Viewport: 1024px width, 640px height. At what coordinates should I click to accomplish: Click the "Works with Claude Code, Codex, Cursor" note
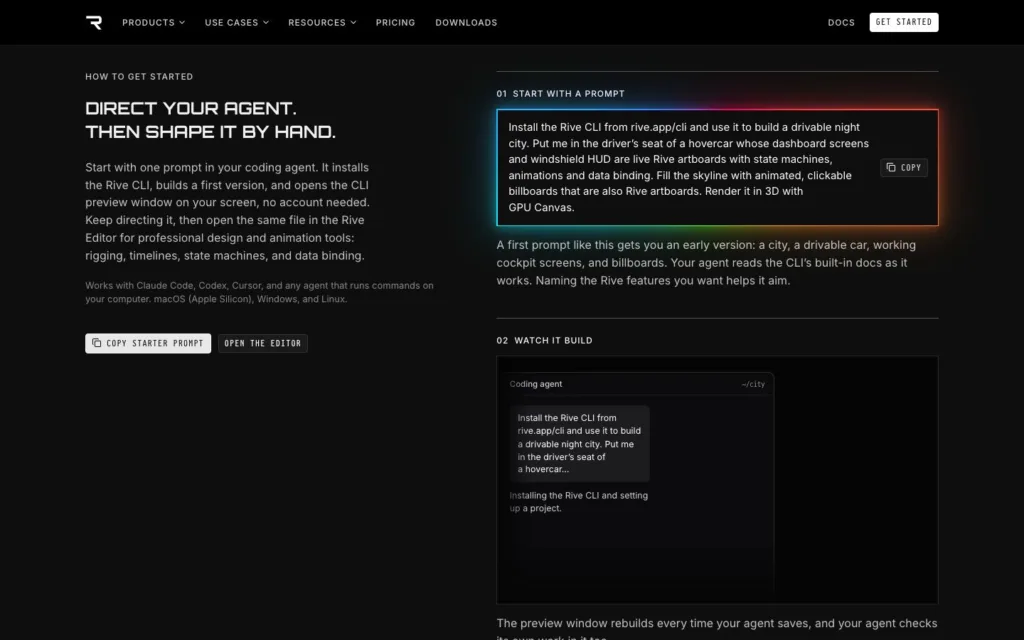(259, 292)
